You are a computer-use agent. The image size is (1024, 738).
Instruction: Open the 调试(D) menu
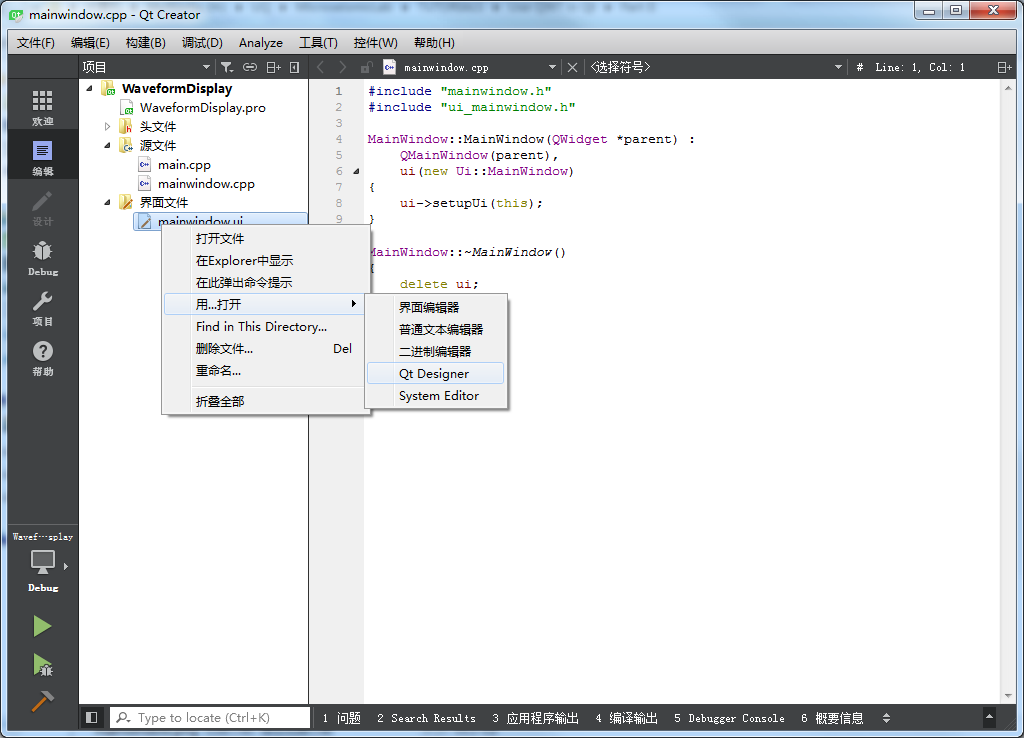pos(202,42)
